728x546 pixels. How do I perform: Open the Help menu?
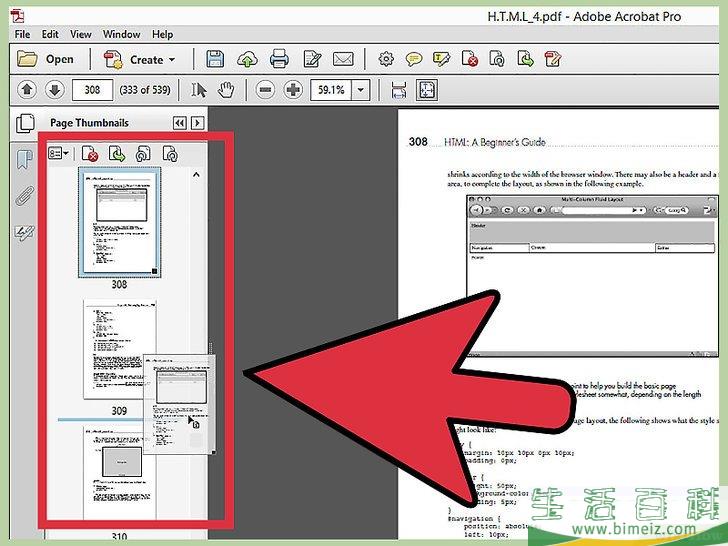point(162,34)
